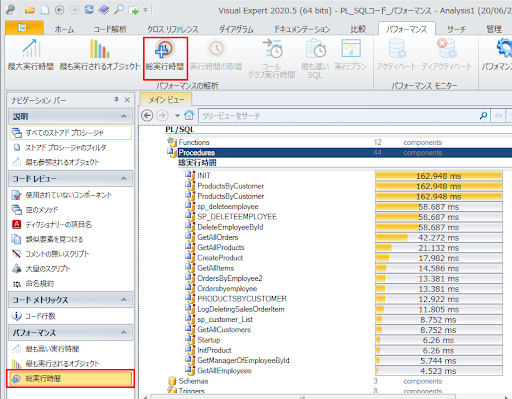The image size is (512, 399).
Task: Open the main view history dropdown arrow
Action: (177, 116)
